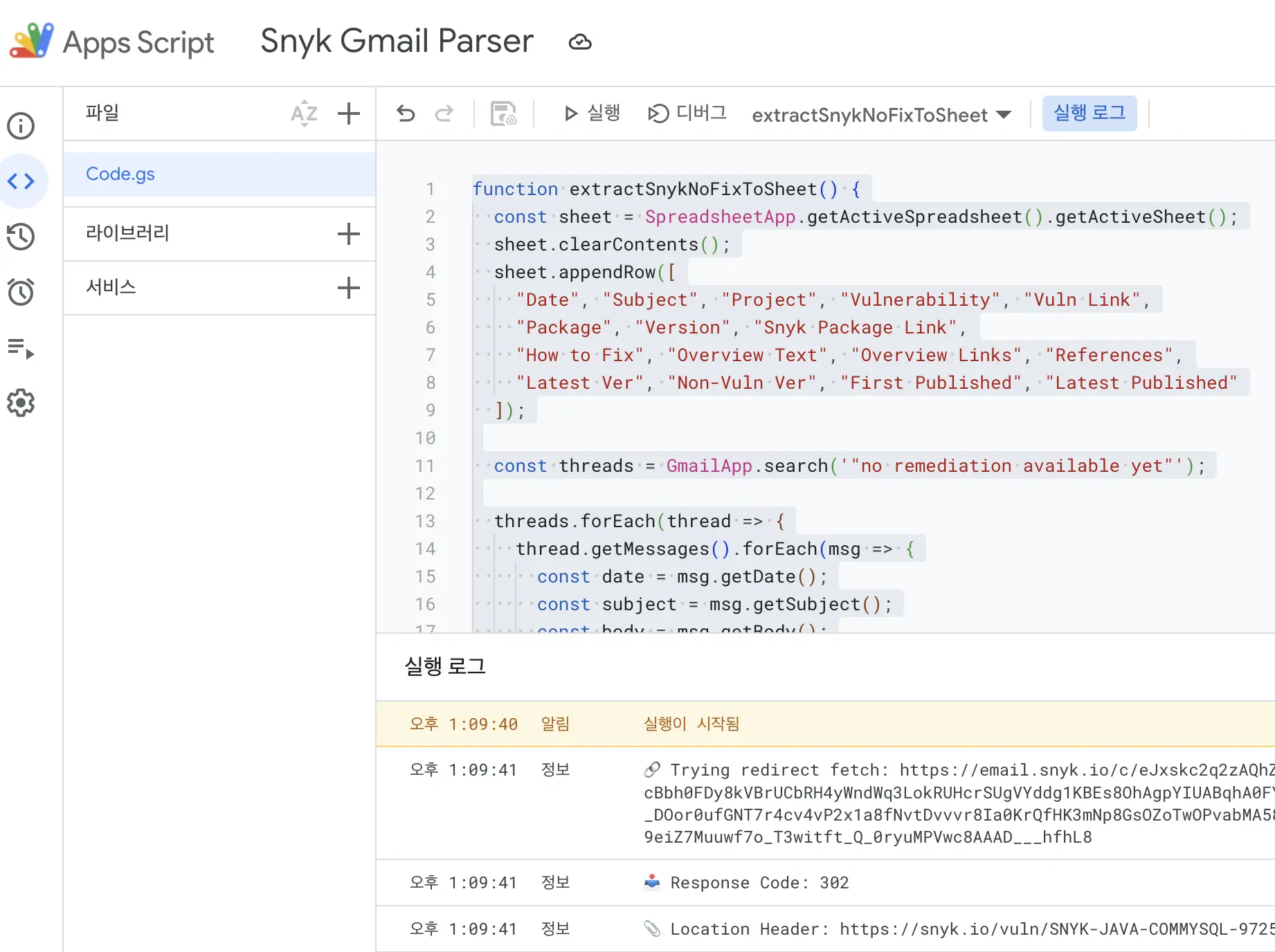Add a service with plus icon
The image size is (1275, 952).
[349, 288]
